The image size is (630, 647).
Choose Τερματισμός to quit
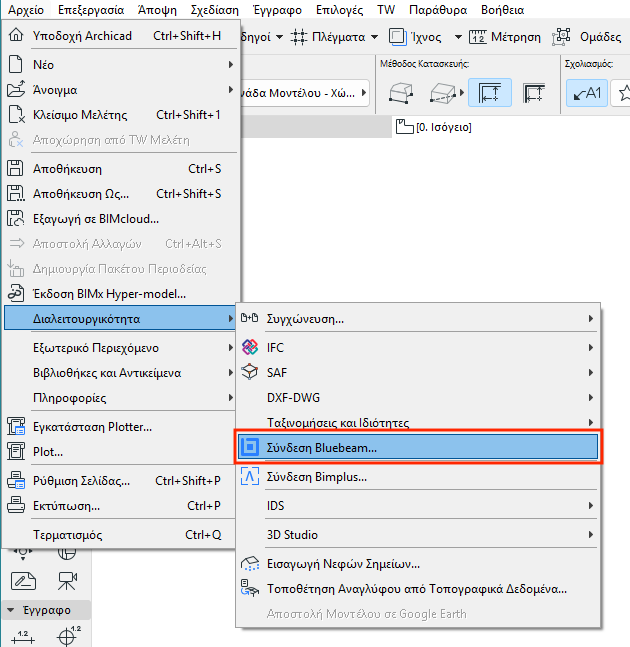click(119, 535)
